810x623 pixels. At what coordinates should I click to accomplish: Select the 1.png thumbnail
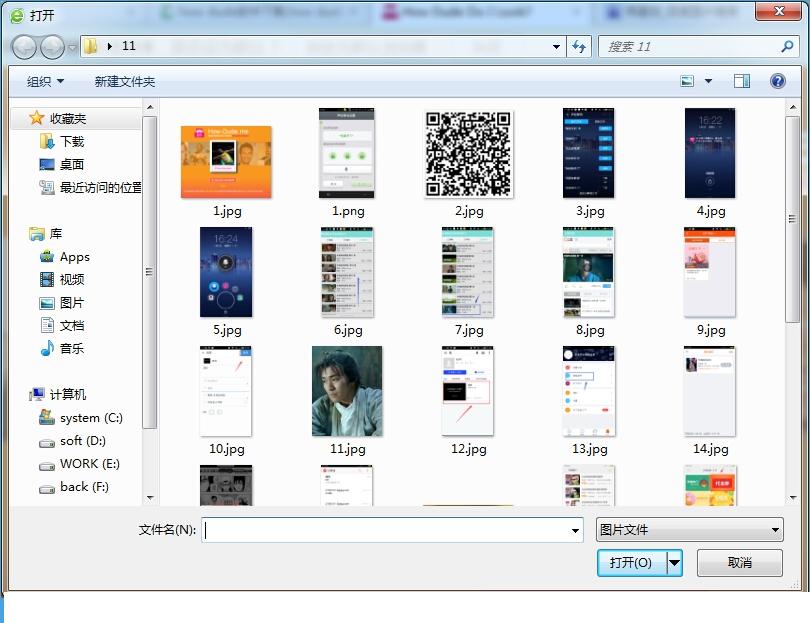click(347, 153)
